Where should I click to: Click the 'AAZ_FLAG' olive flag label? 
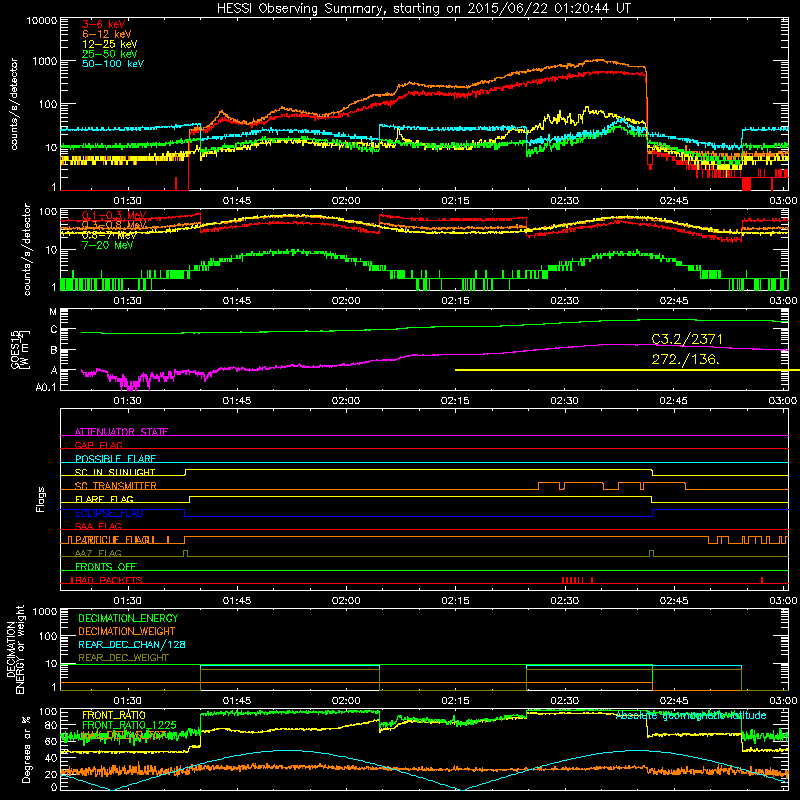[98, 553]
